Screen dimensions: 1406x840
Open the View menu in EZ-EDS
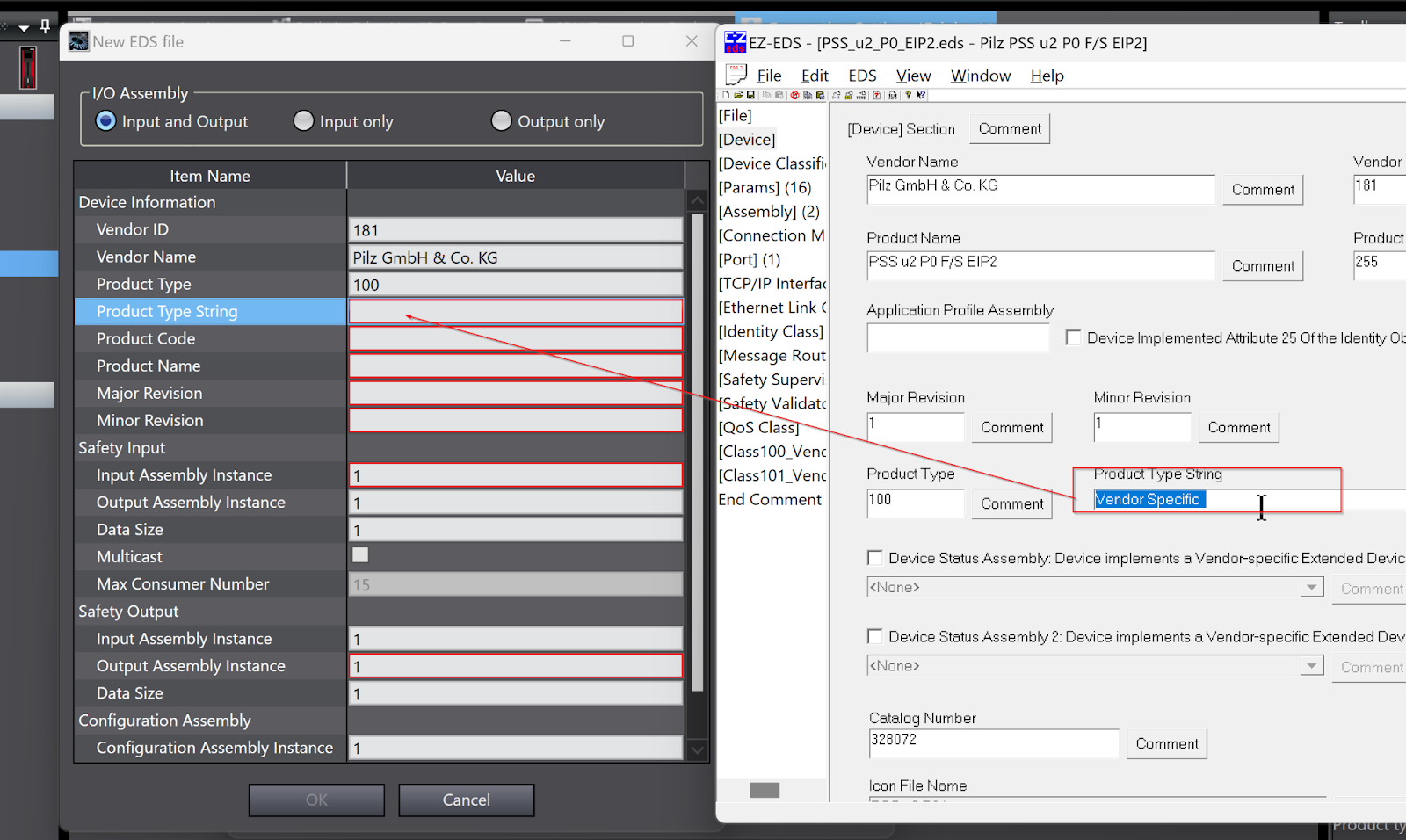pyautogui.click(x=913, y=76)
